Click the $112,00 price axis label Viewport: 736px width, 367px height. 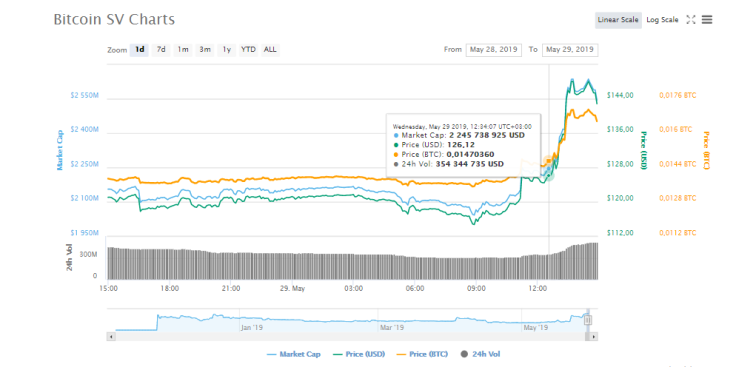click(620, 233)
